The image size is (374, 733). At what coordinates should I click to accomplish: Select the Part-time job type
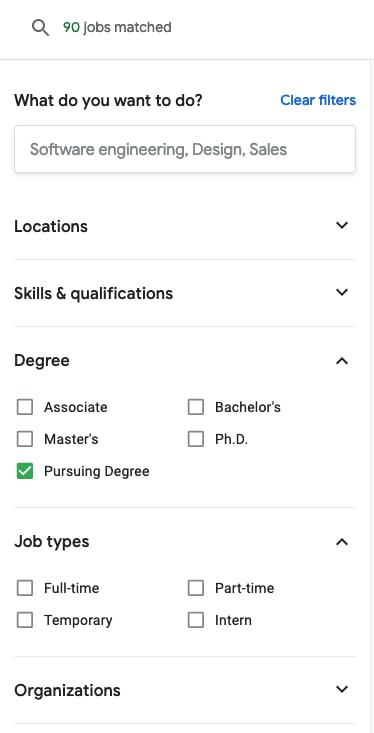pyautogui.click(x=196, y=588)
